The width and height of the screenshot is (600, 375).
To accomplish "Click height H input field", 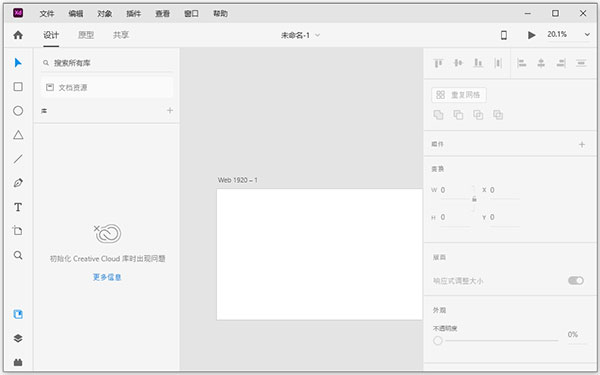I will [x=455, y=217].
